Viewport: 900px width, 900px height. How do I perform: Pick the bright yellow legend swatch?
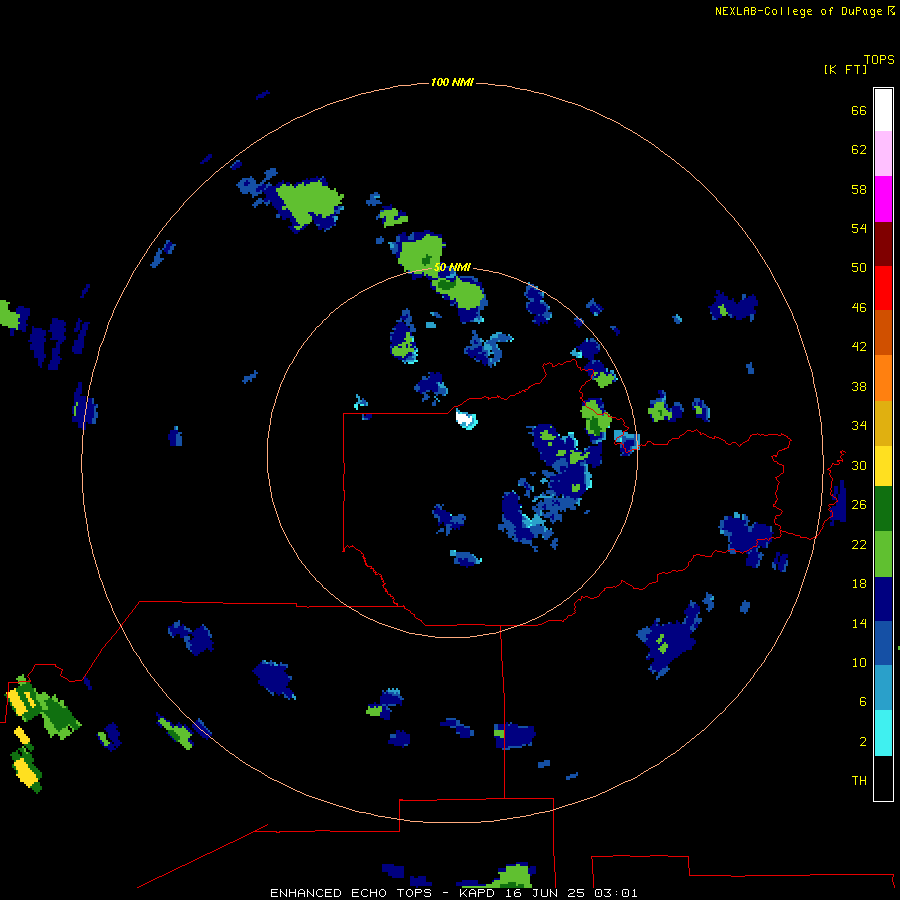coord(883,466)
